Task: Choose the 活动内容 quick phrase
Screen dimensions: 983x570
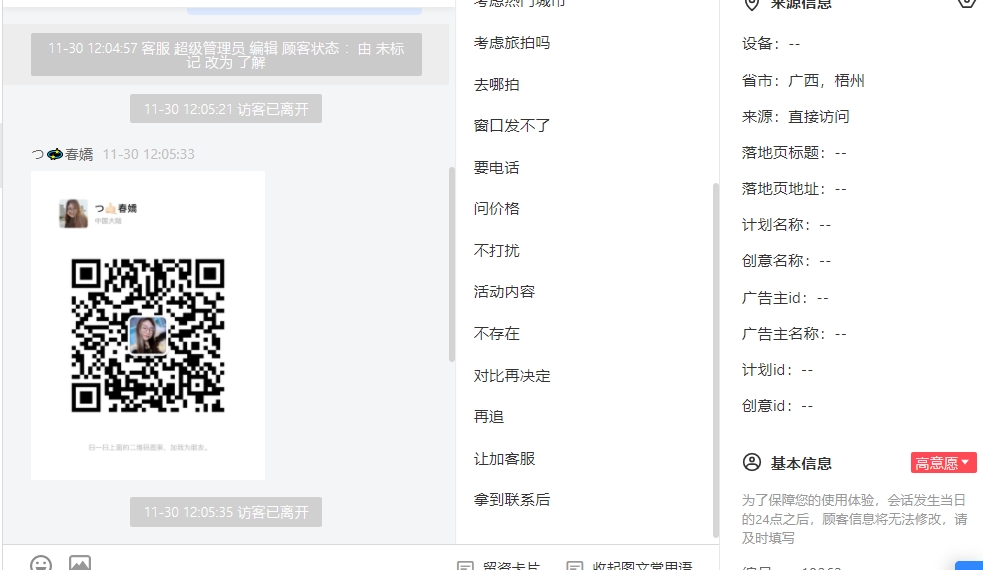Action: pyautogui.click(x=504, y=292)
